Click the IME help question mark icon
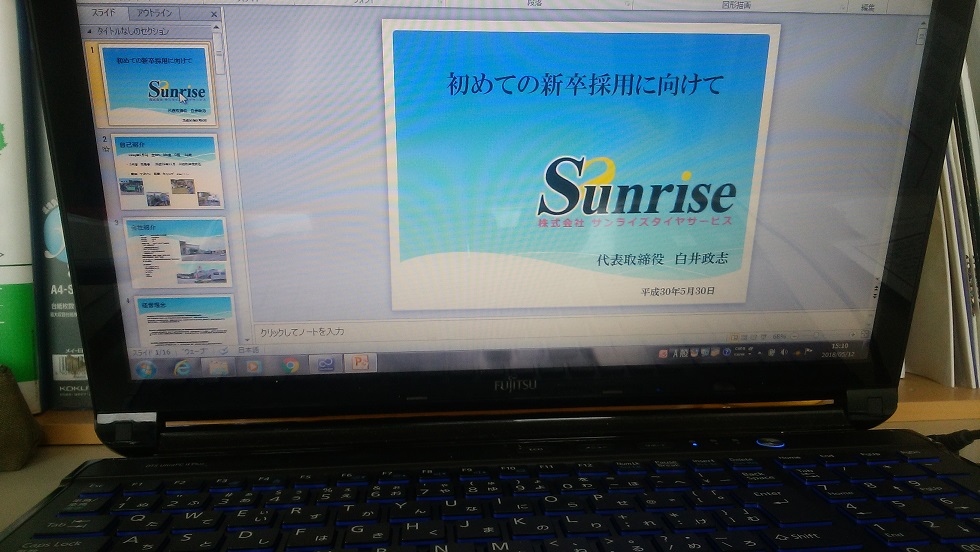The height and width of the screenshot is (552, 980). pyautogui.click(x=727, y=352)
